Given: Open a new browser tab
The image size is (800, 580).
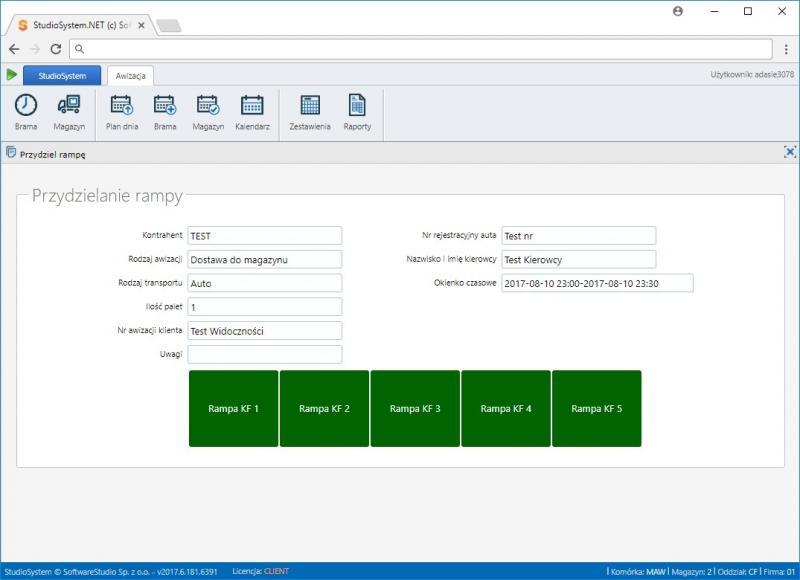Looking at the screenshot, I should [168, 26].
